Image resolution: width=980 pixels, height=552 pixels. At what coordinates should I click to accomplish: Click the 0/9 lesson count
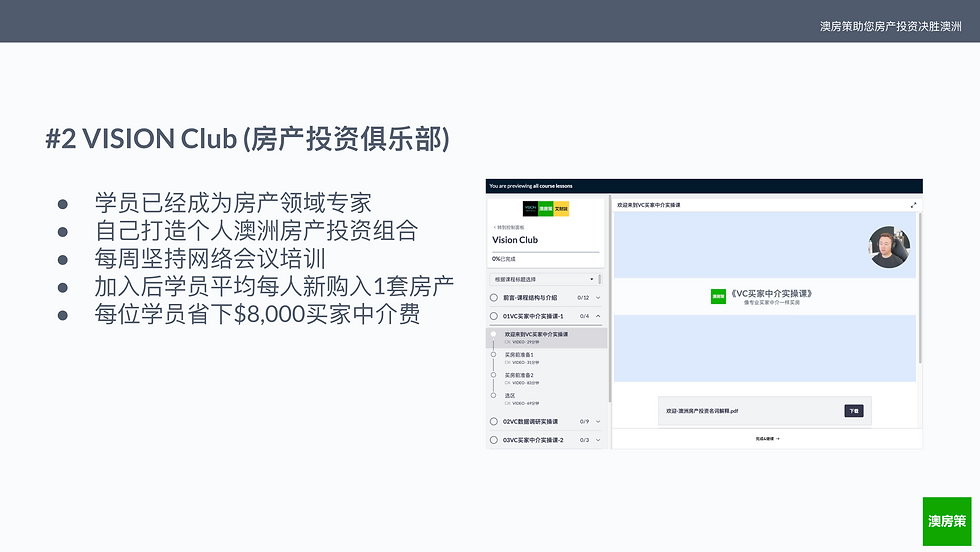pyautogui.click(x=584, y=421)
